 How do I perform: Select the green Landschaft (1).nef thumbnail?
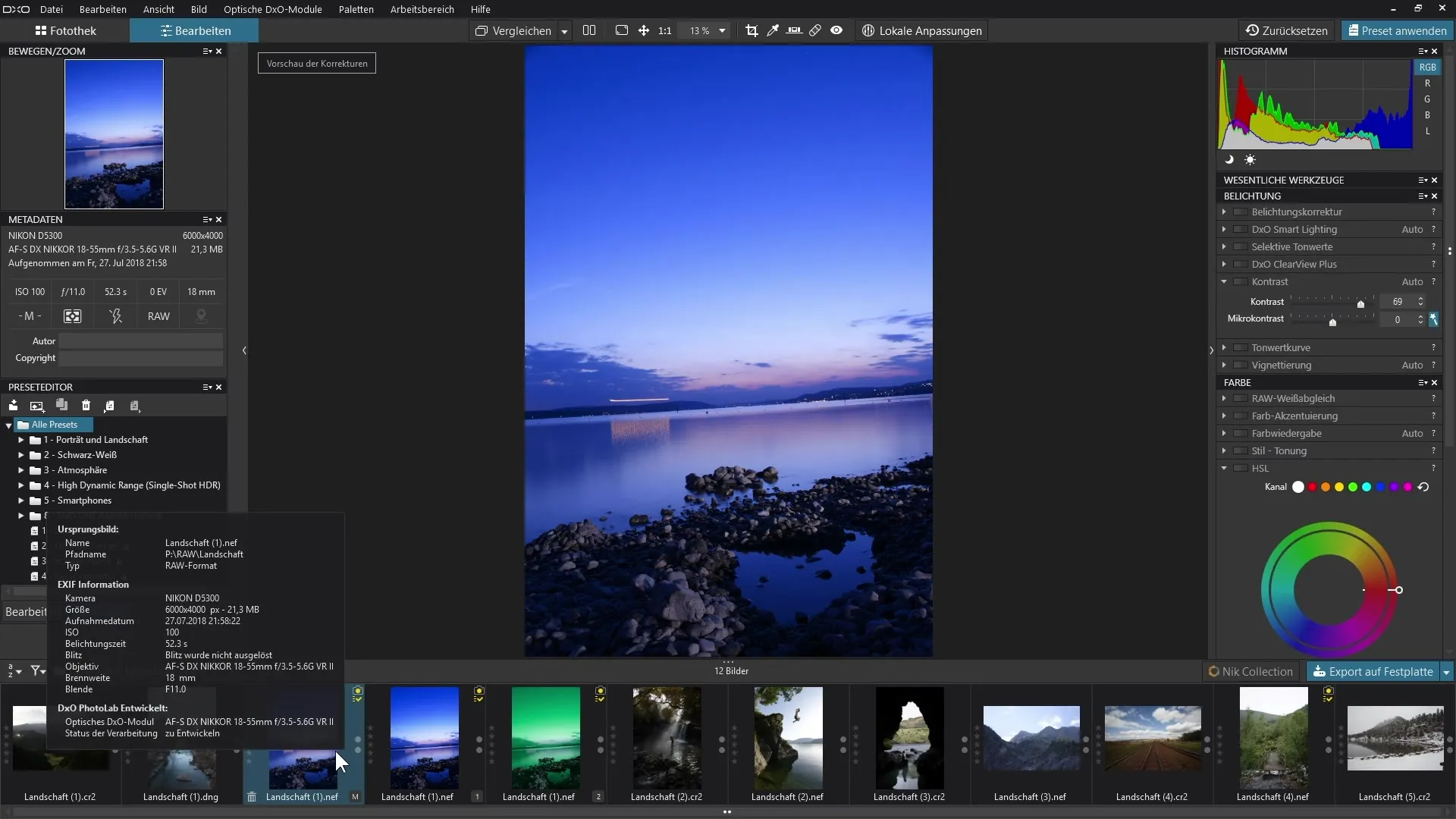(x=546, y=738)
